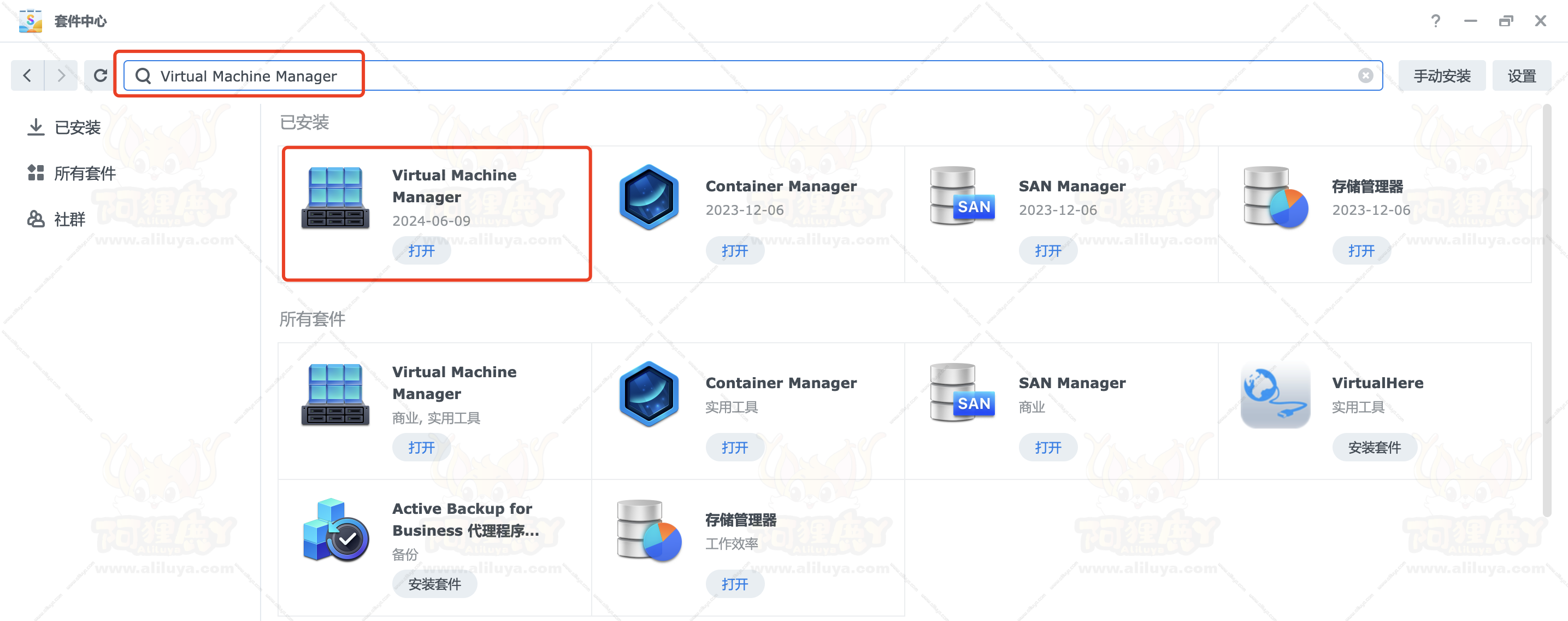Click the Container Manager icon in 已安装
This screenshot has width=1568, height=621.
649,197
